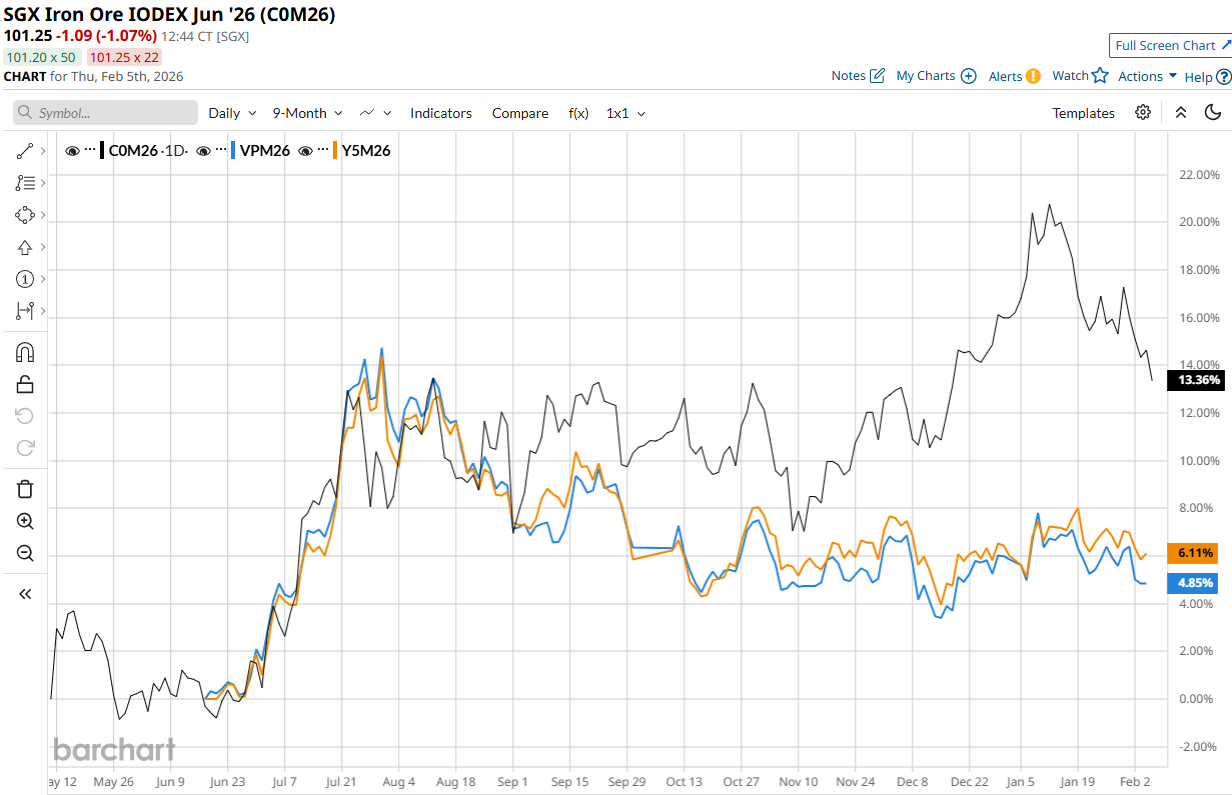The height and width of the screenshot is (795, 1232).
Task: Expand the 9-Month period dropdown
Action: [307, 113]
